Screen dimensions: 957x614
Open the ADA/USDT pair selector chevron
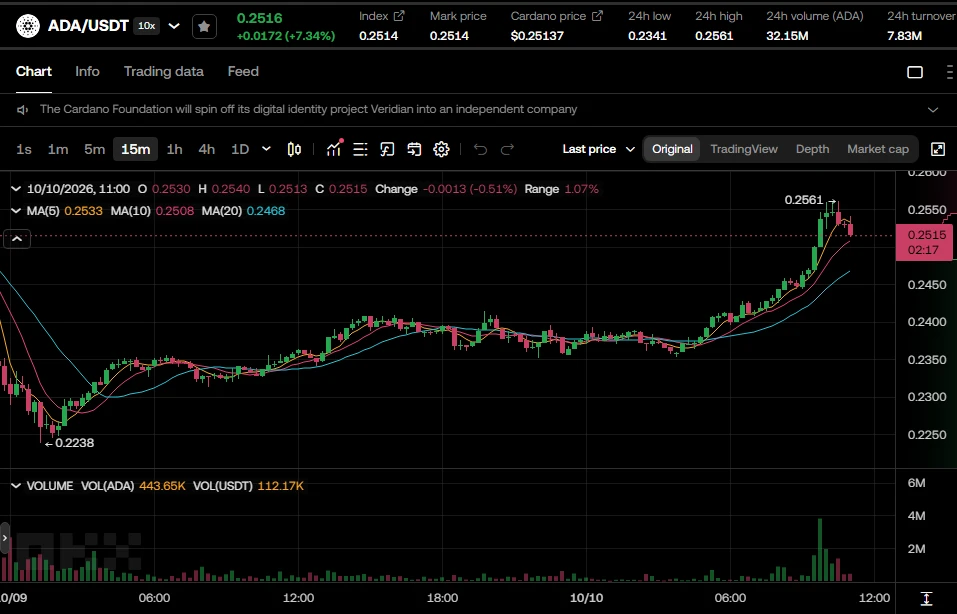[x=174, y=26]
